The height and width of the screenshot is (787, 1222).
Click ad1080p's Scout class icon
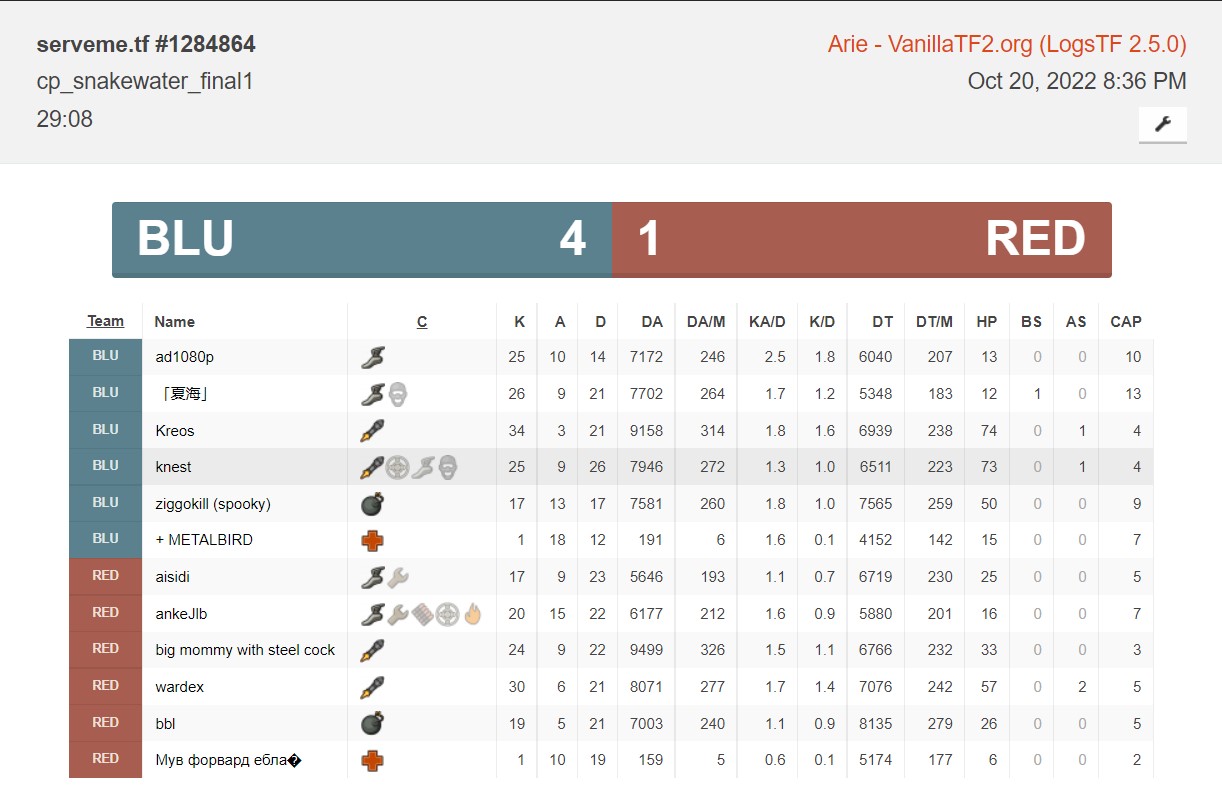coord(372,357)
